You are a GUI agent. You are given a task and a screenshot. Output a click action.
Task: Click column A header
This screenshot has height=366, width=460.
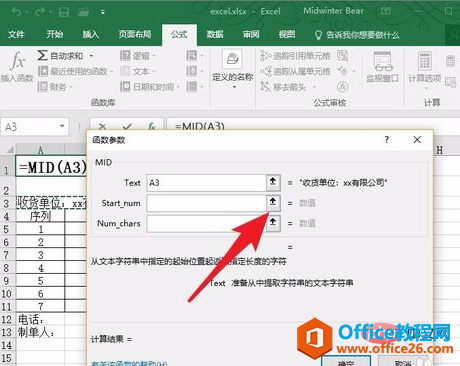pos(40,150)
